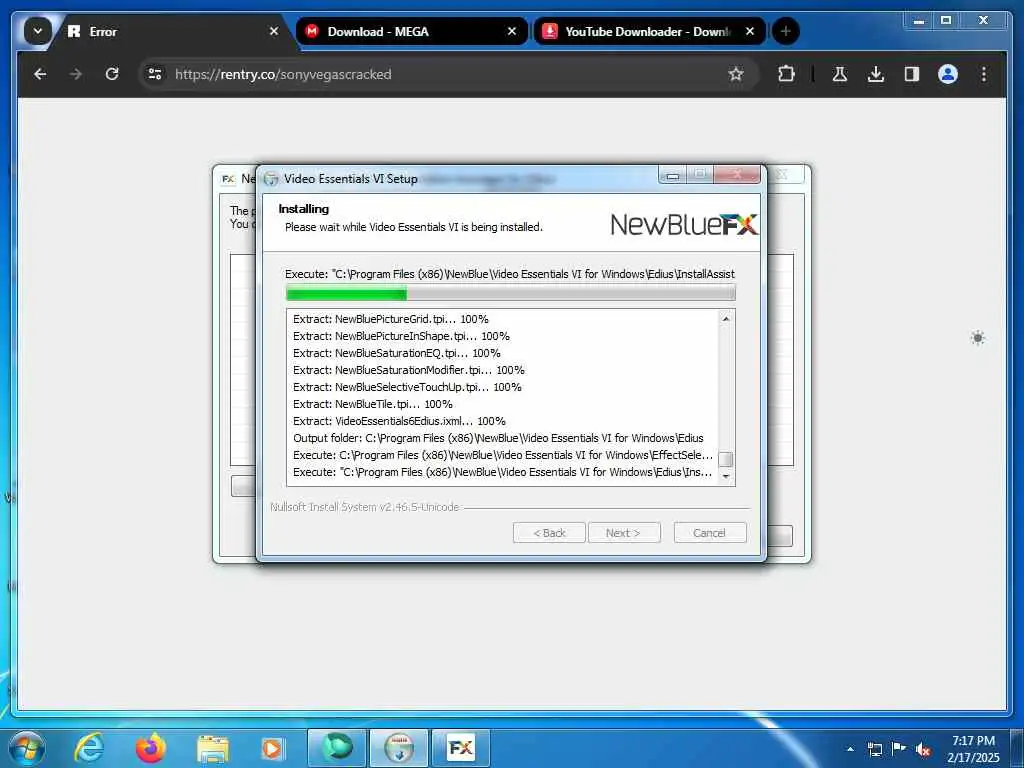Open Action Center flag icon
Image resolution: width=1024 pixels, height=768 pixels.
click(899, 748)
